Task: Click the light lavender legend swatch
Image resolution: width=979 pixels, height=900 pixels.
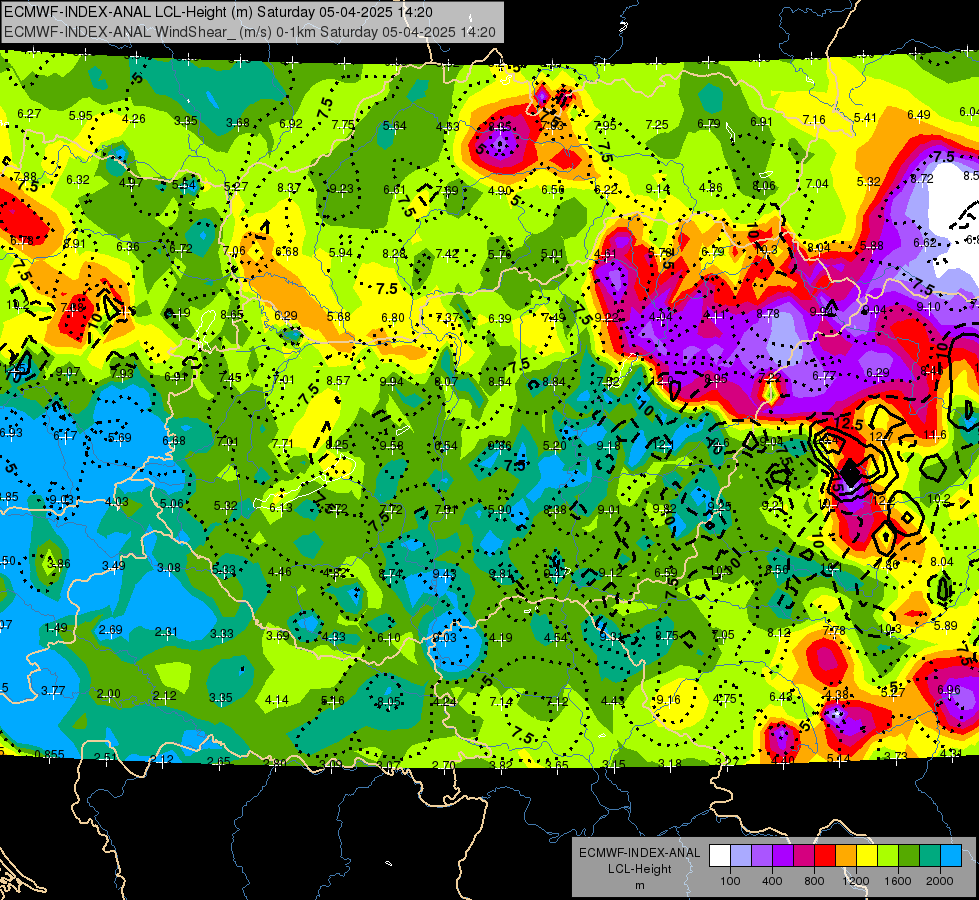Action: (741, 856)
